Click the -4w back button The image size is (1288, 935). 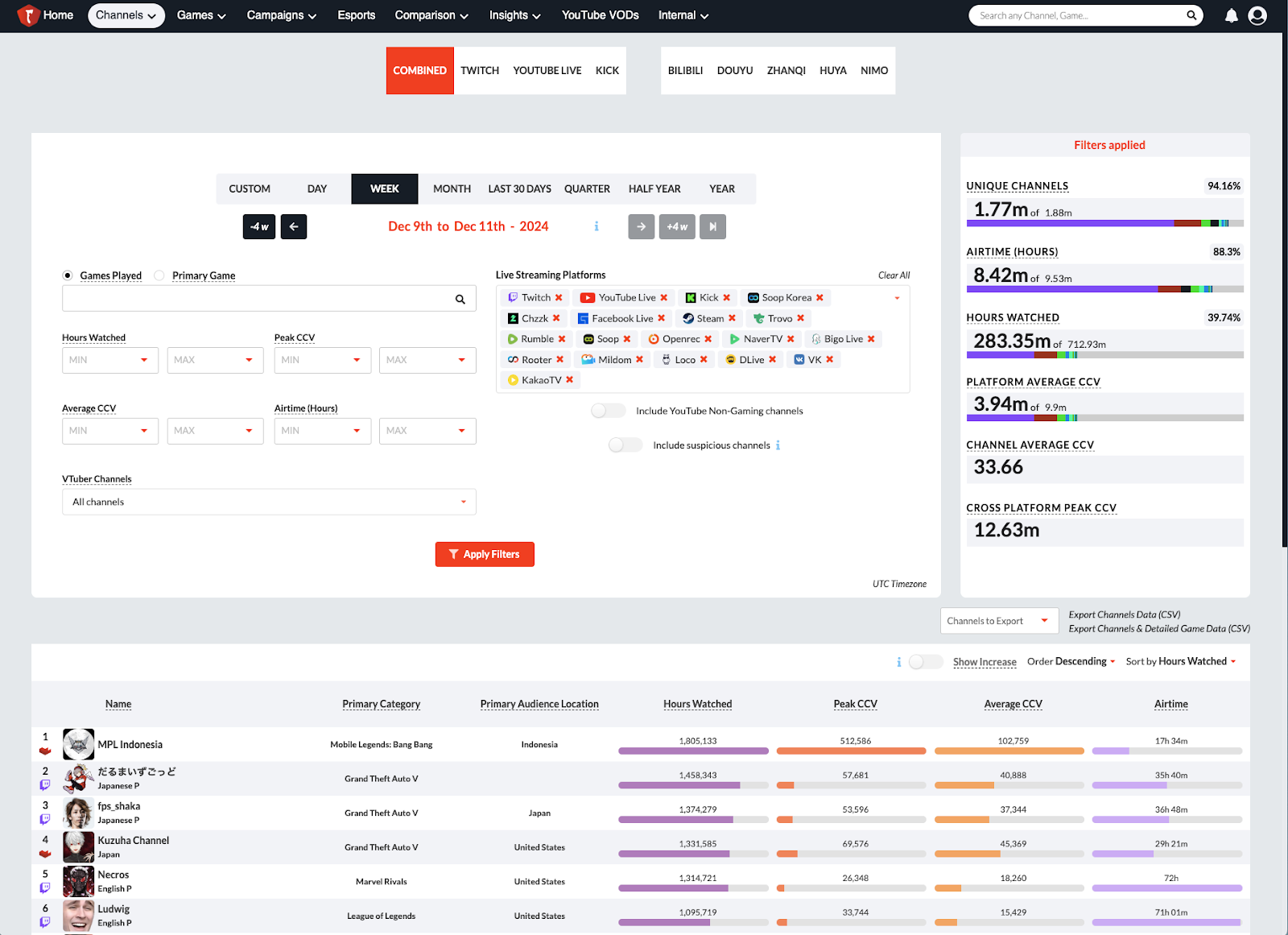point(259,227)
